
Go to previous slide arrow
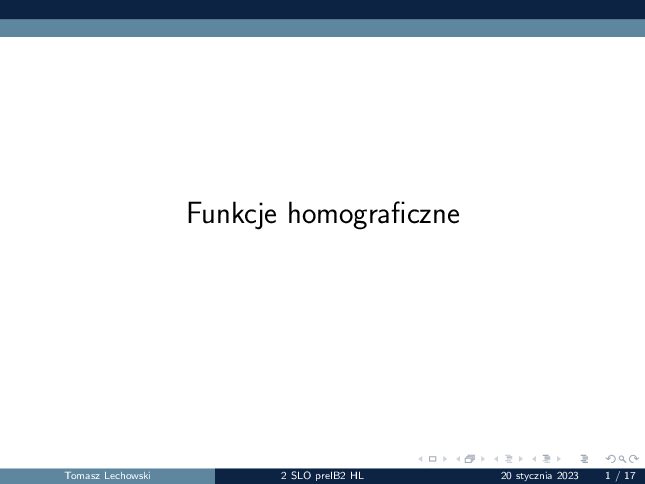(x=420, y=459)
